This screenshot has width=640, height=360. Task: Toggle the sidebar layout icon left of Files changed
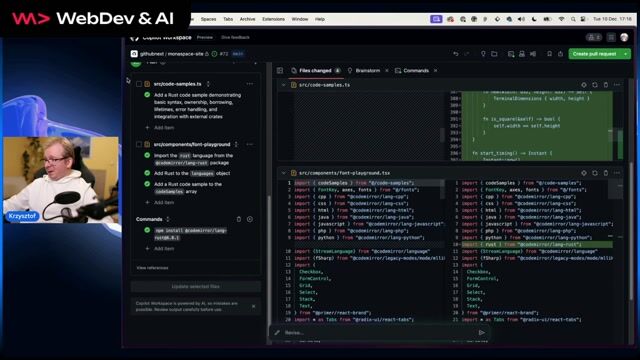tap(280, 71)
